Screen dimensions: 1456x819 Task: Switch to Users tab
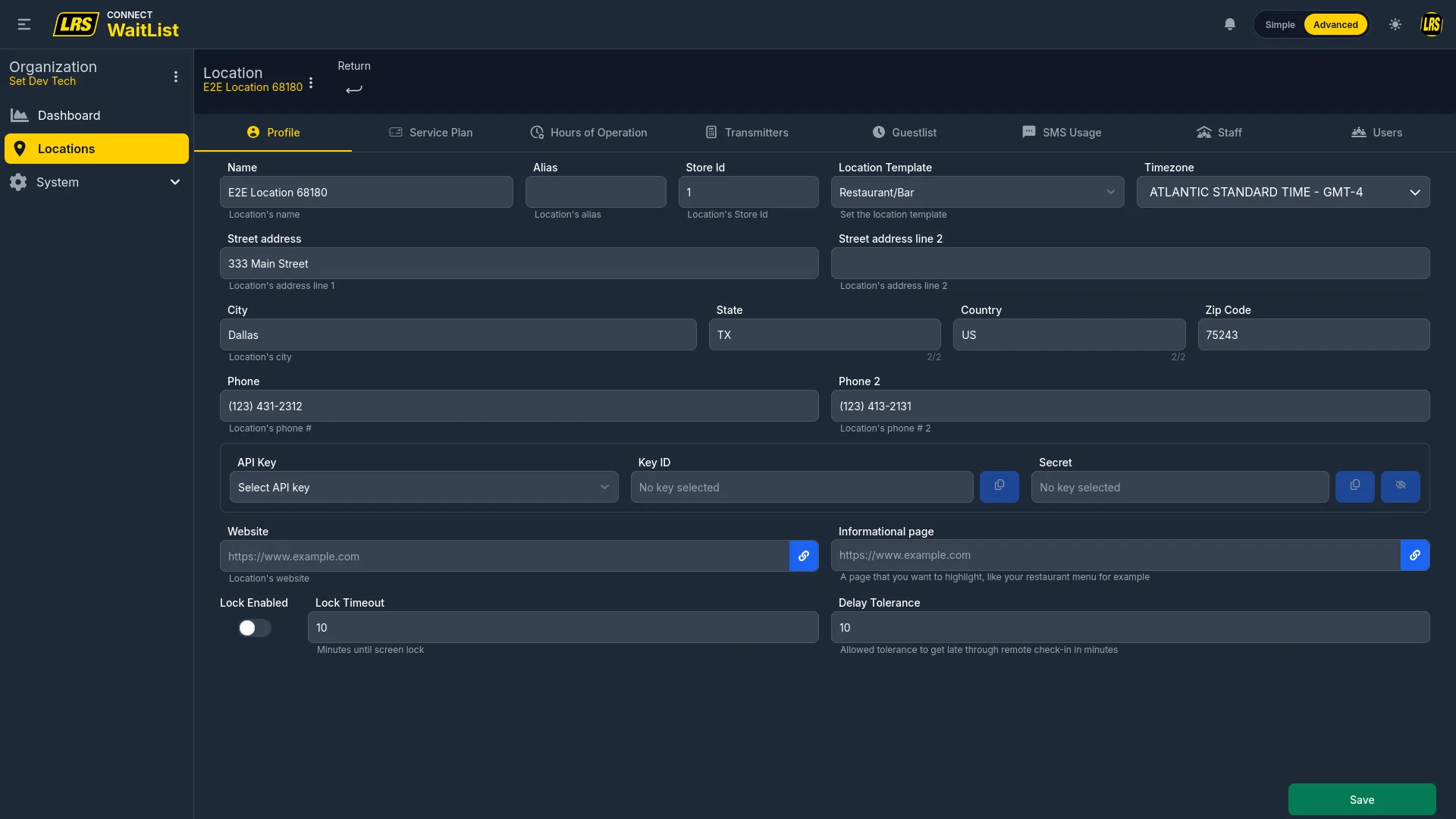point(1377,132)
